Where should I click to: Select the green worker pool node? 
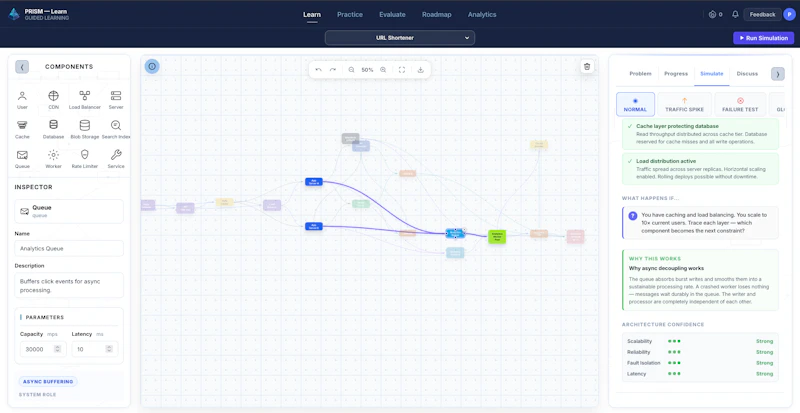497,236
